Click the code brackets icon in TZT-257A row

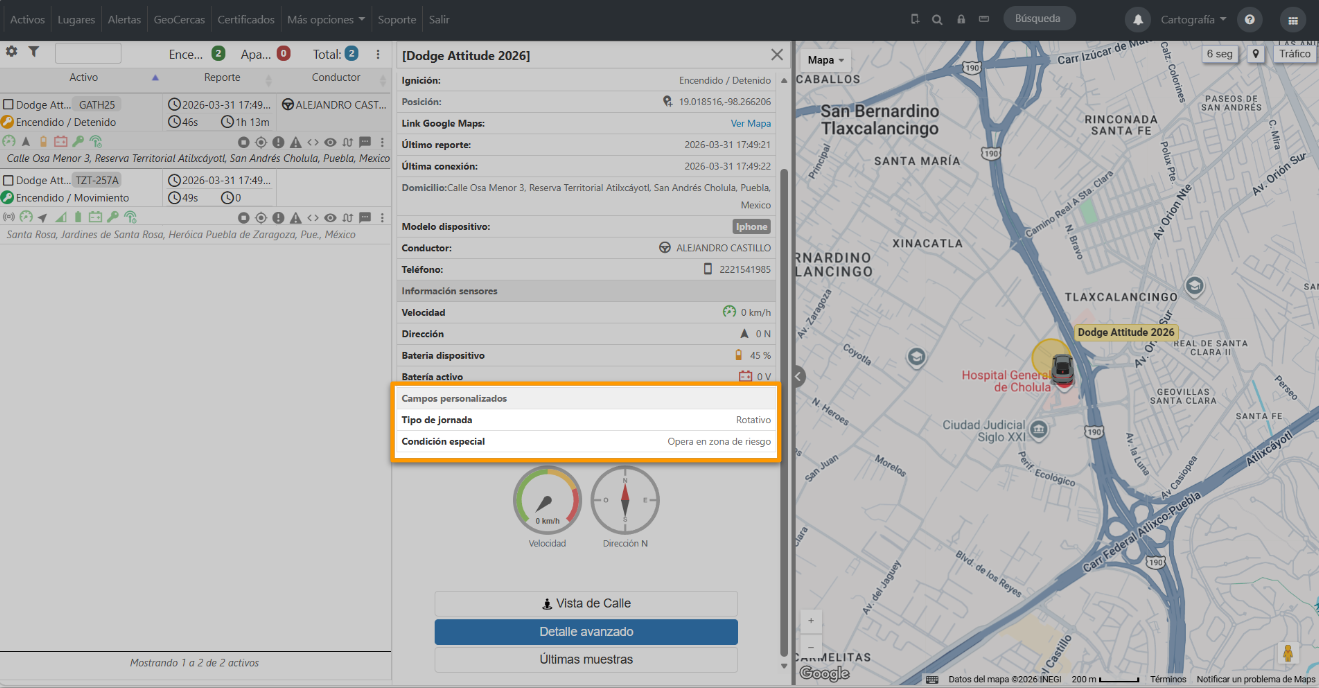312,217
